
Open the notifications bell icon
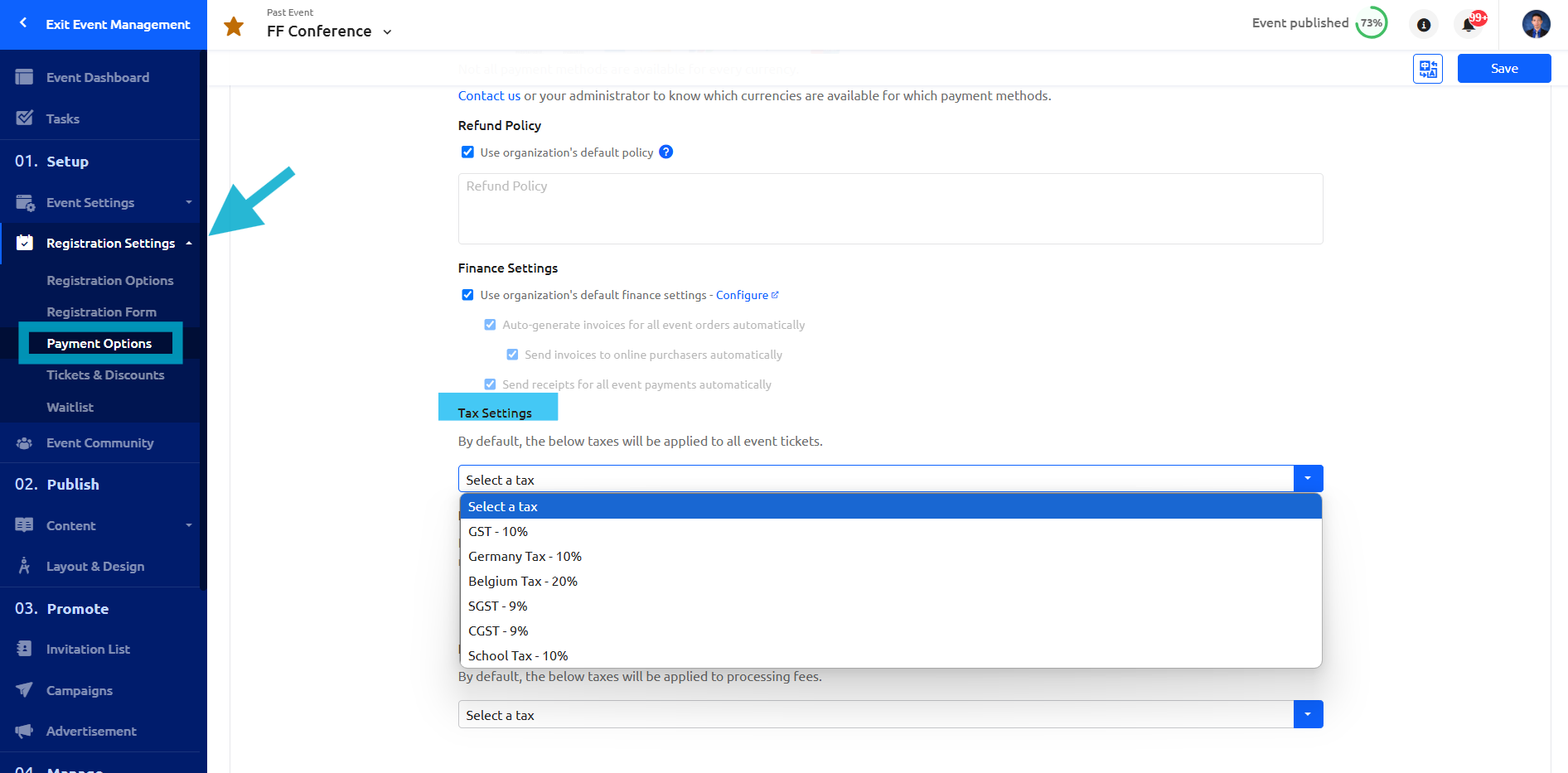coord(1468,25)
